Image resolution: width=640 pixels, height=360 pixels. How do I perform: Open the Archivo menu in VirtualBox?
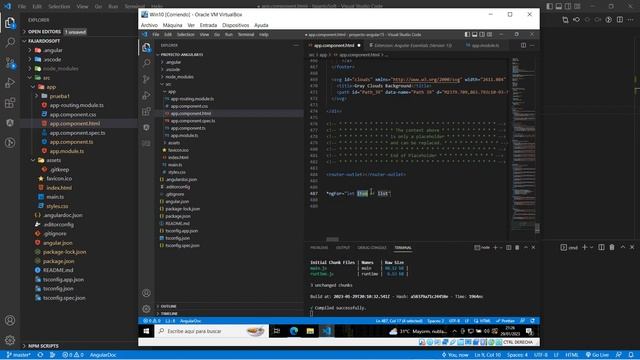click(x=149, y=25)
